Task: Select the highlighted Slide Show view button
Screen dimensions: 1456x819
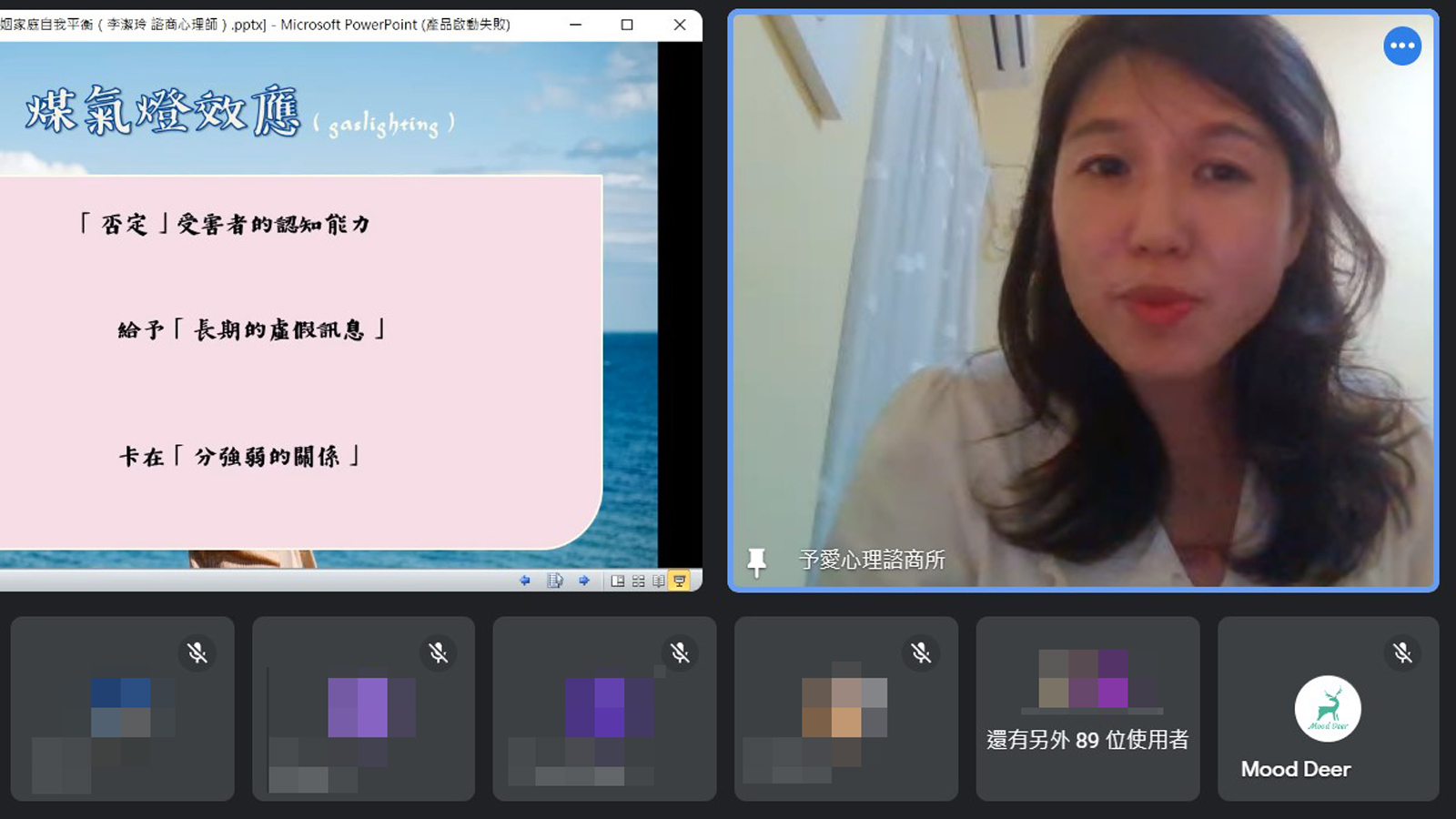Action: pyautogui.click(x=679, y=581)
